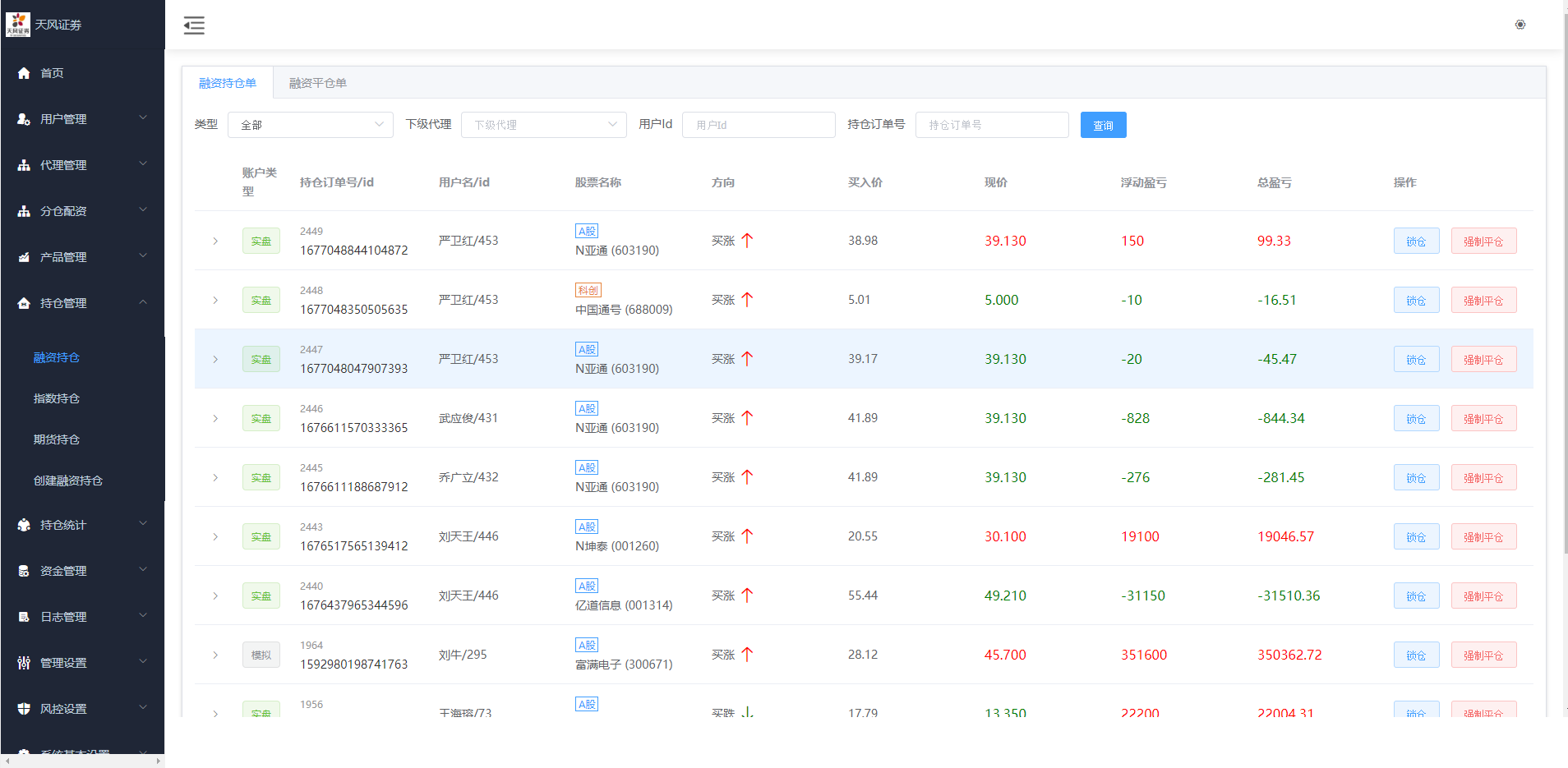Open 指数持仓 in the sidebar submenu
Viewport: 1568px width, 768px height.
point(57,398)
